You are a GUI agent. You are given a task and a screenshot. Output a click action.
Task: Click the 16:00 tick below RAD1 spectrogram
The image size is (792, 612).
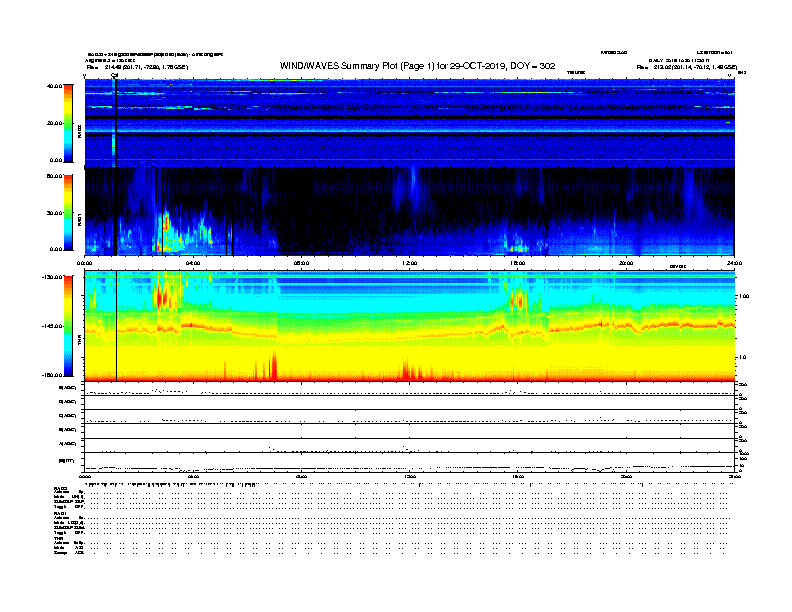click(x=518, y=263)
